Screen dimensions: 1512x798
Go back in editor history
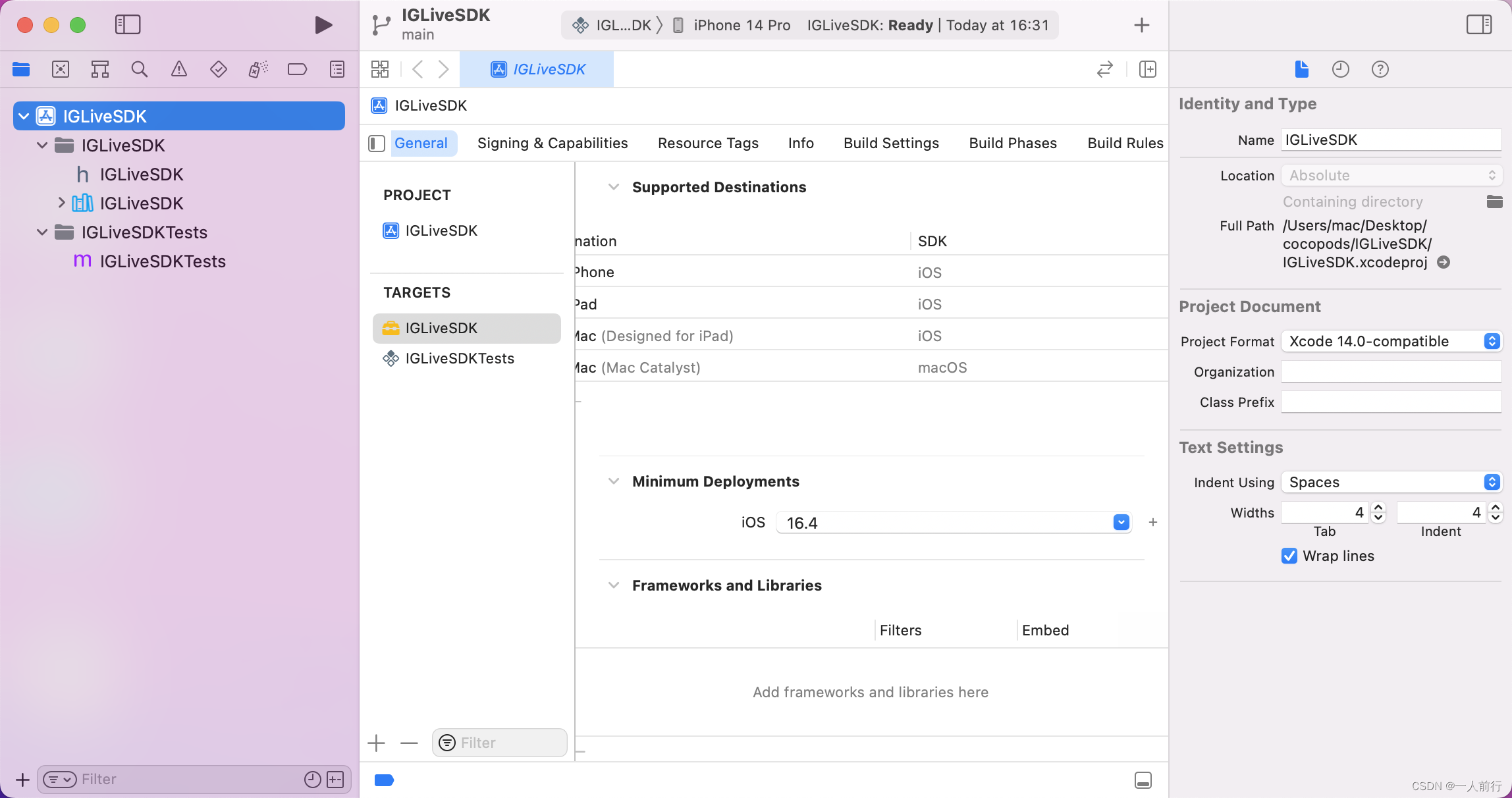click(x=418, y=69)
